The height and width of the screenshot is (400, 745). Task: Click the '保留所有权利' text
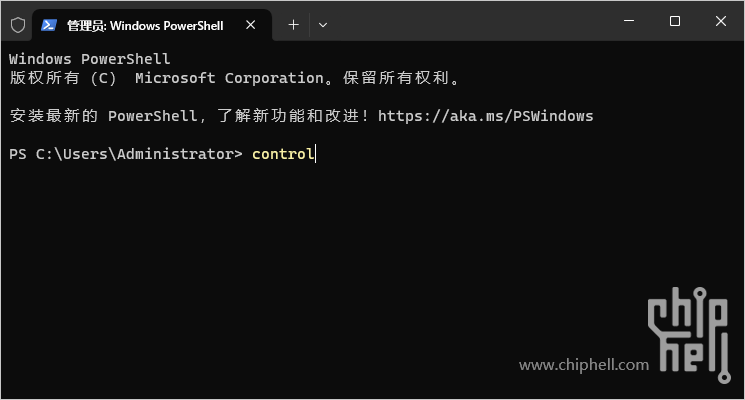coord(396,78)
